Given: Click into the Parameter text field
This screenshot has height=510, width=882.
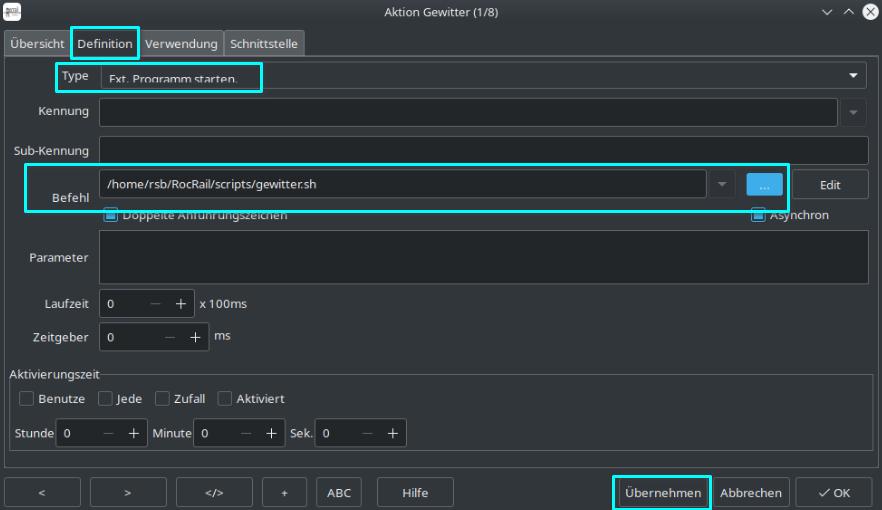Looking at the screenshot, I should 483,257.
